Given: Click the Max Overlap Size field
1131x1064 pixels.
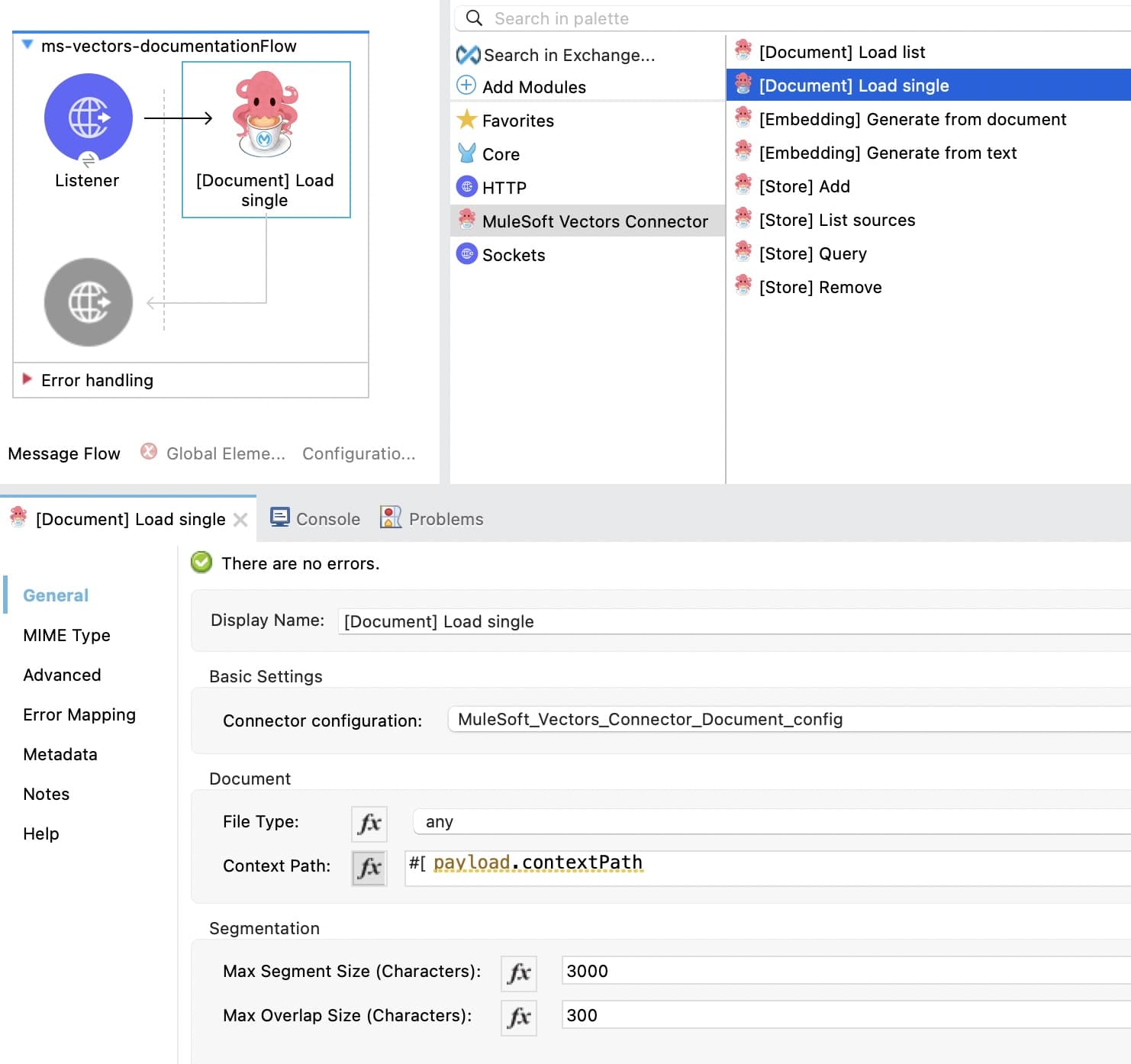Looking at the screenshot, I should (x=846, y=1015).
